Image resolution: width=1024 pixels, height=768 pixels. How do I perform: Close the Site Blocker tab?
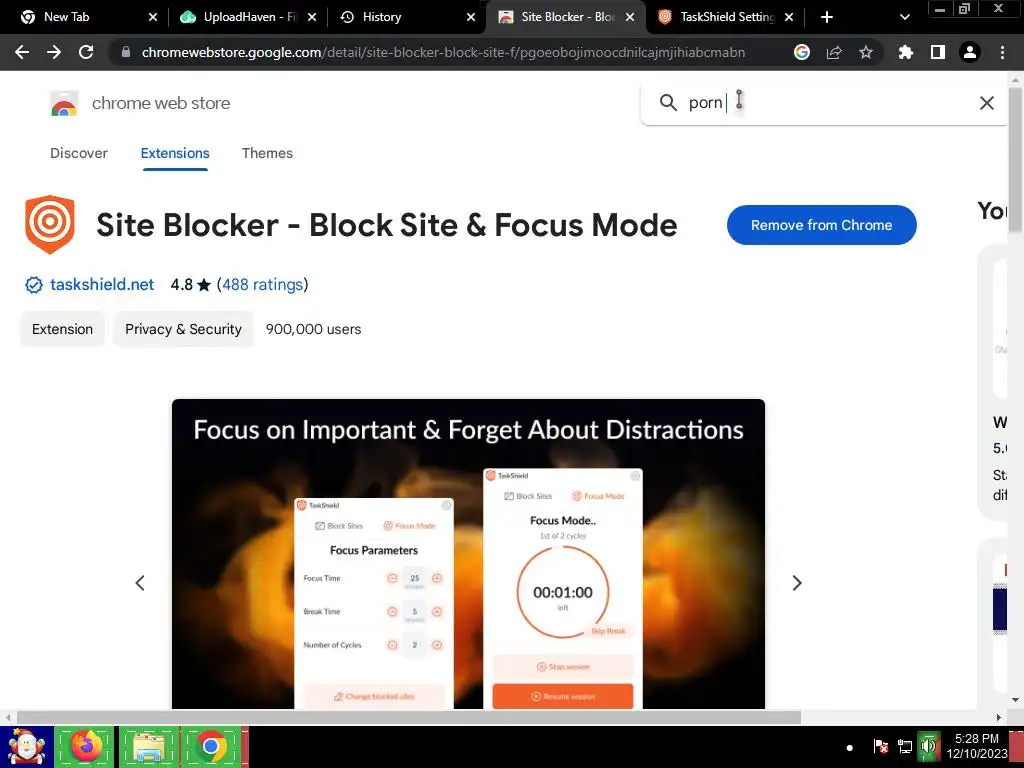630,17
